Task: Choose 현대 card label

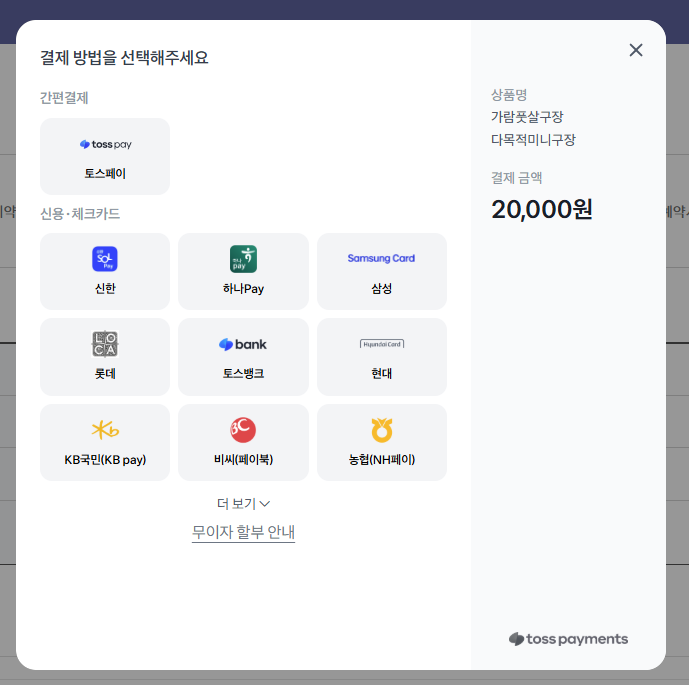Action: click(381, 373)
